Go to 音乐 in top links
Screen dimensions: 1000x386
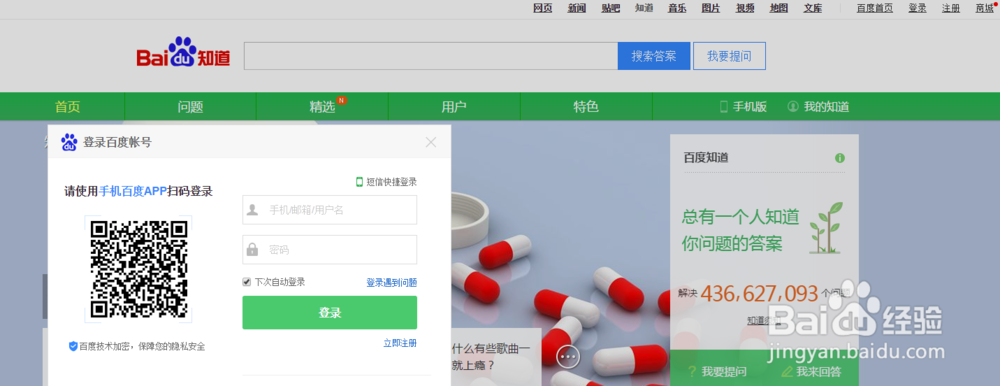[677, 8]
